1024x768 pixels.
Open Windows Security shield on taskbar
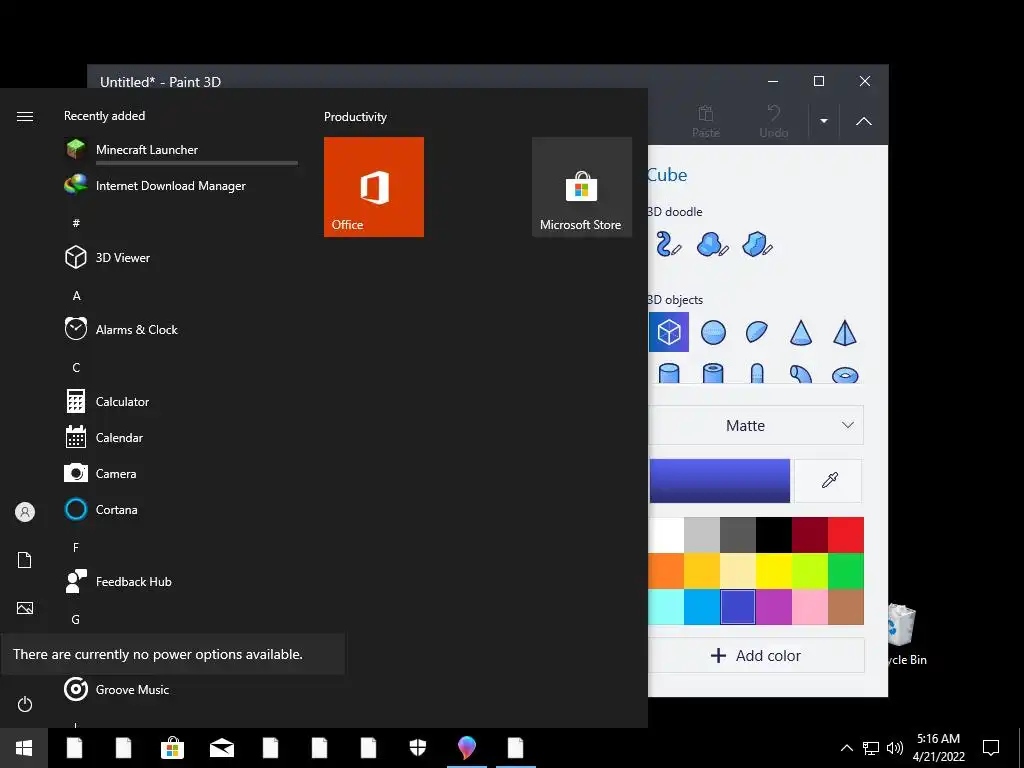418,748
